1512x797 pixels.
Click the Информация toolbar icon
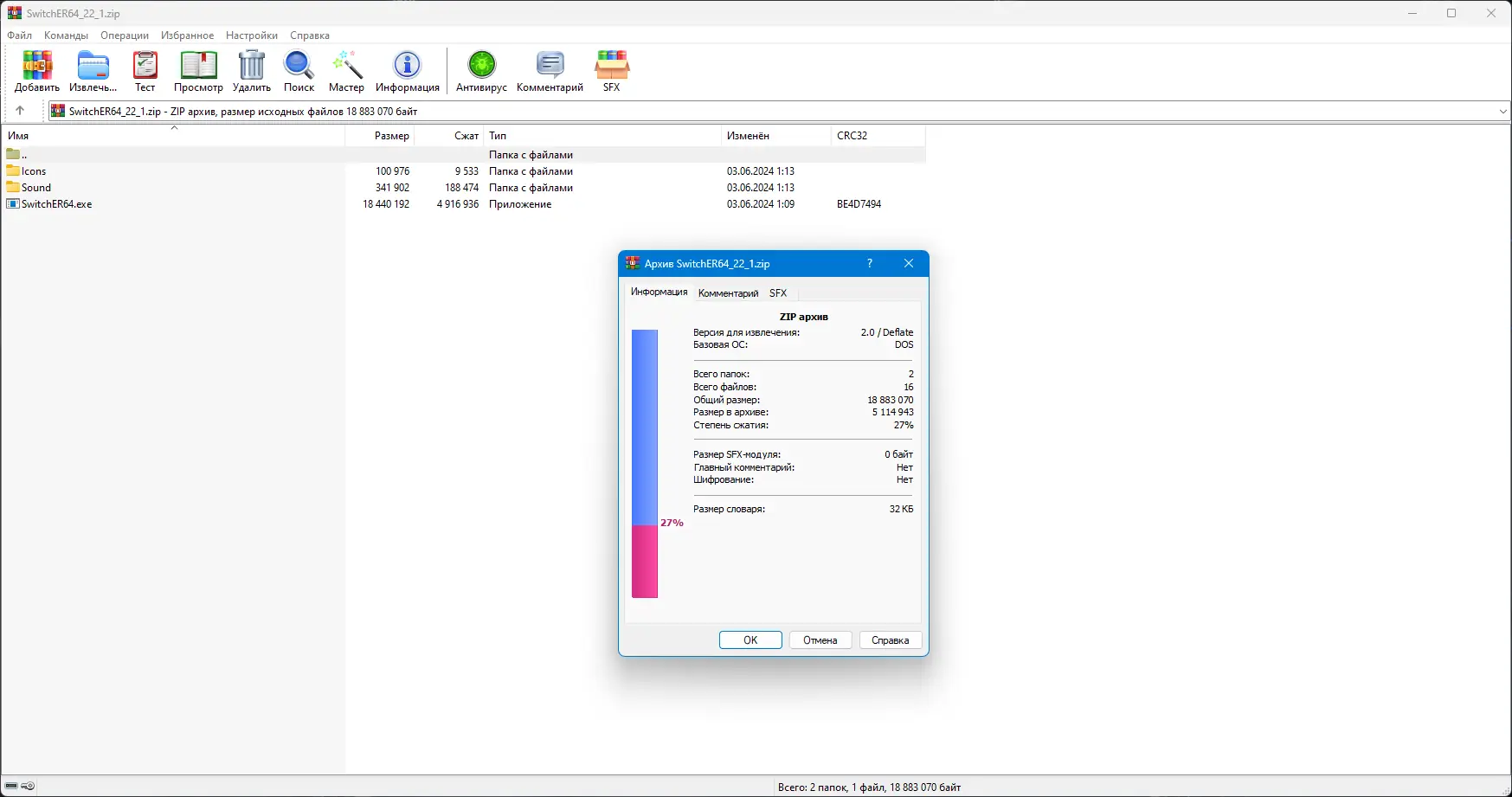tap(408, 66)
